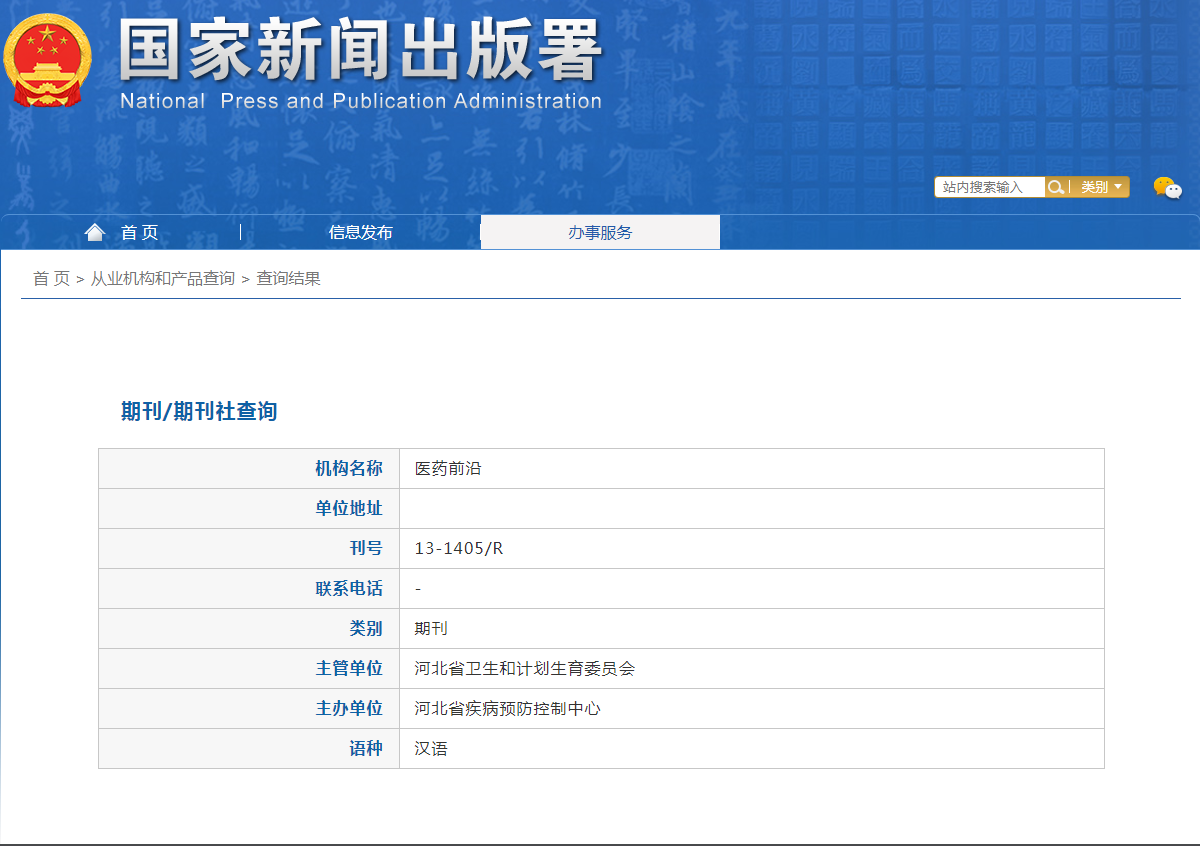Screen dimensions: 1200x846
Task: Click the 河北省疾病预防控制中心 sponsor value
Action: pyautogui.click(x=508, y=708)
